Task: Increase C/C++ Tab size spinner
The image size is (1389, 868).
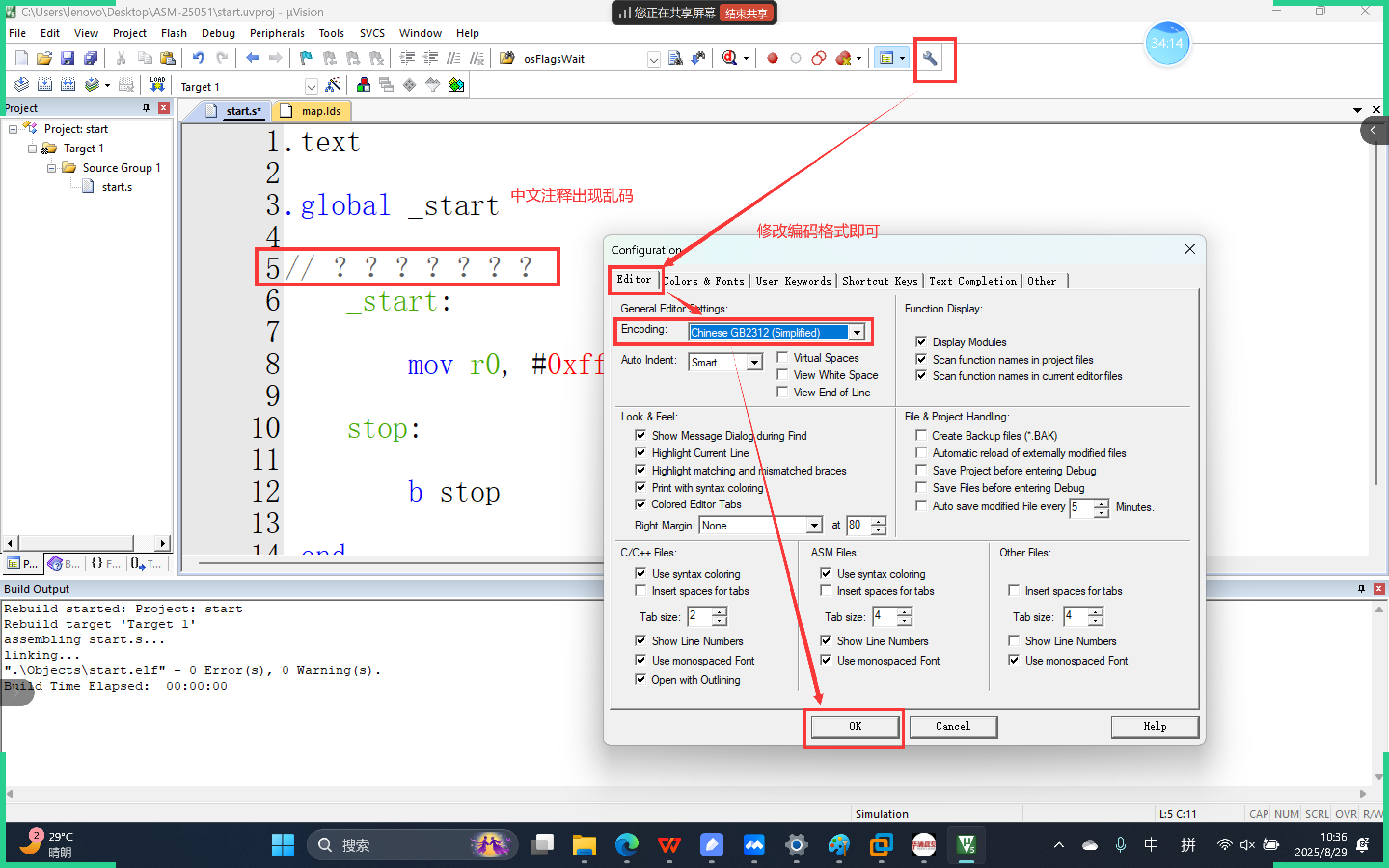Action: point(719,611)
